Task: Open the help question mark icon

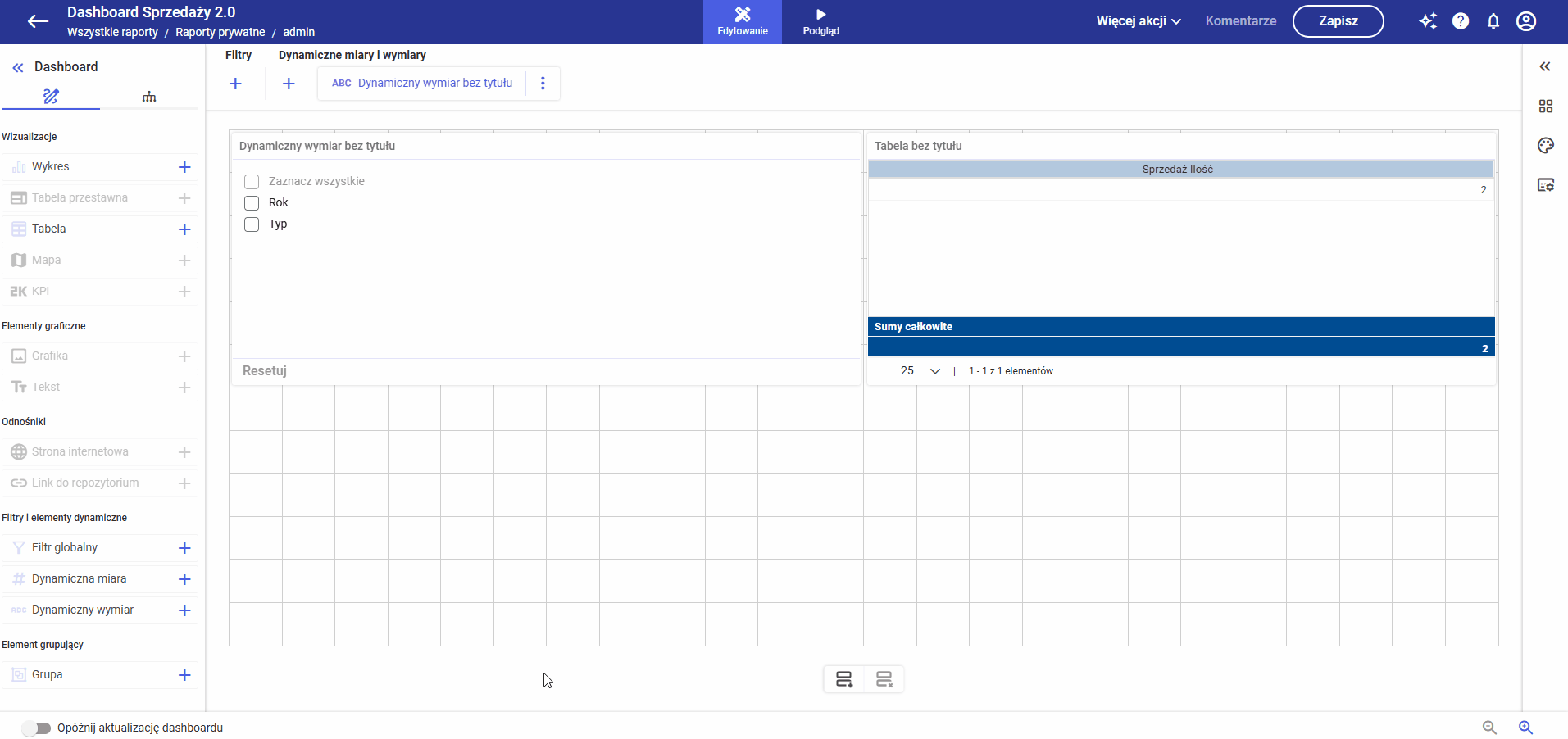Action: point(1461,21)
